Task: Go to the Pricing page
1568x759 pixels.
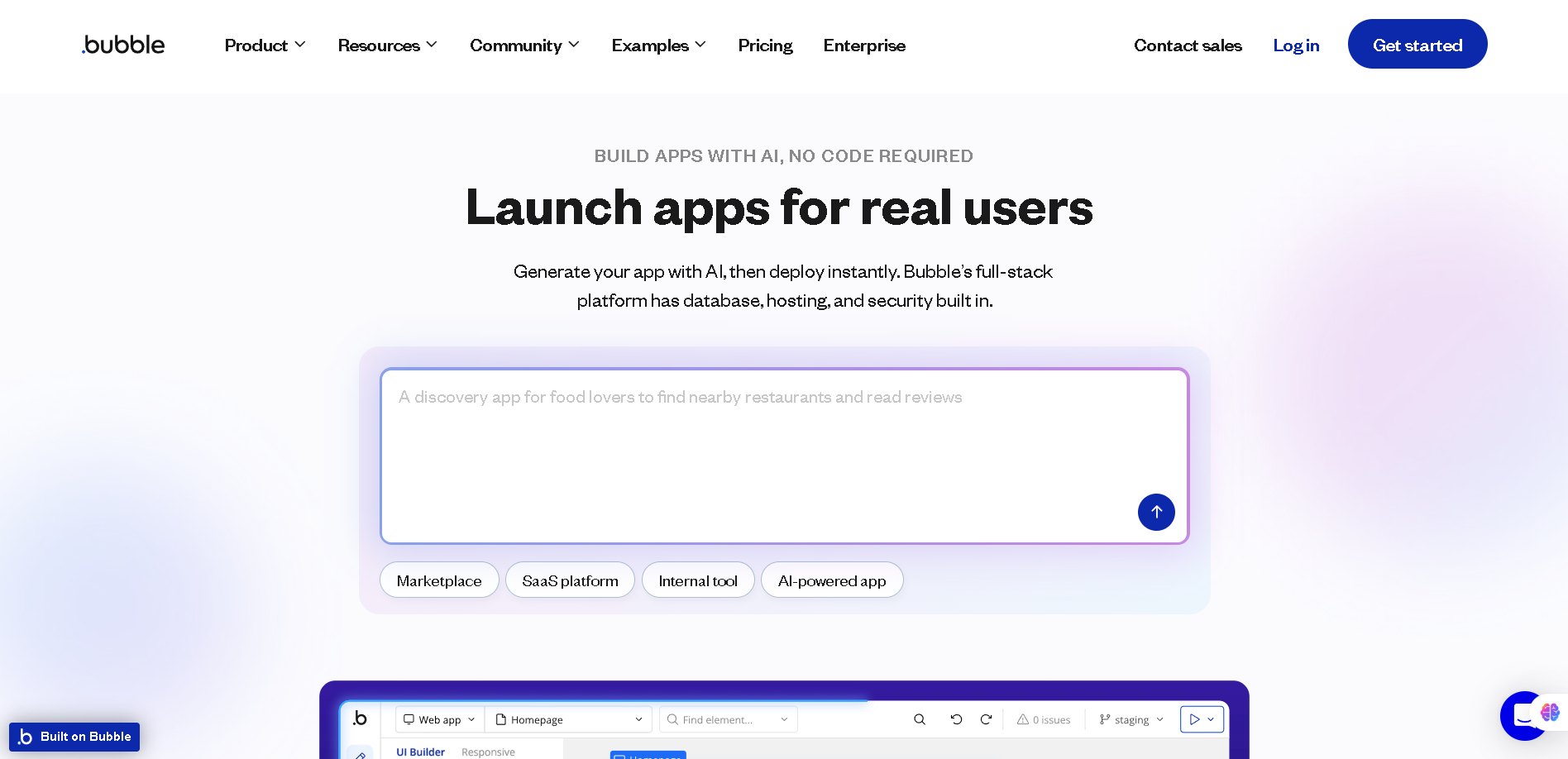Action: pyautogui.click(x=765, y=45)
